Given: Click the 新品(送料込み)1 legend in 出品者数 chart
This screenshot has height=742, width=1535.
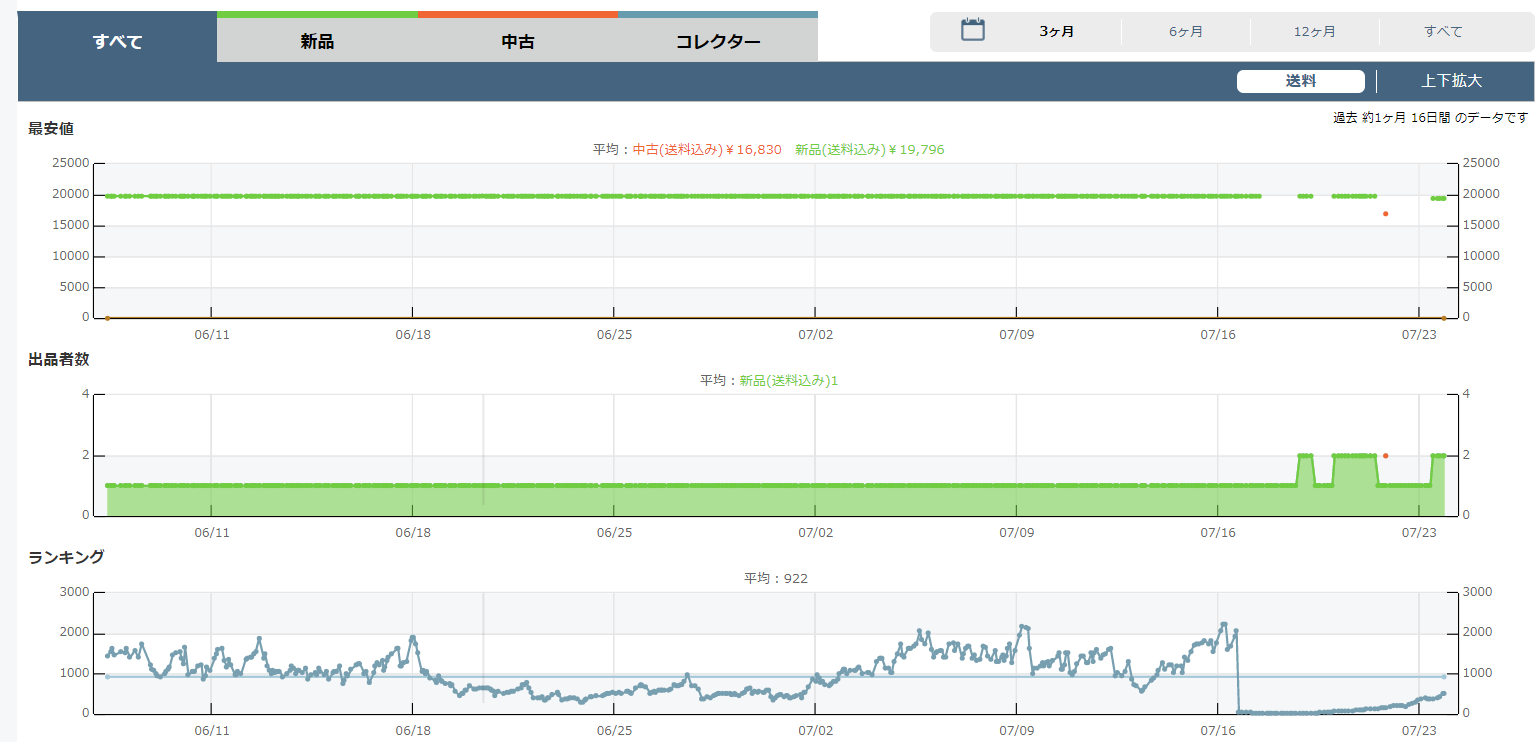Looking at the screenshot, I should [788, 381].
